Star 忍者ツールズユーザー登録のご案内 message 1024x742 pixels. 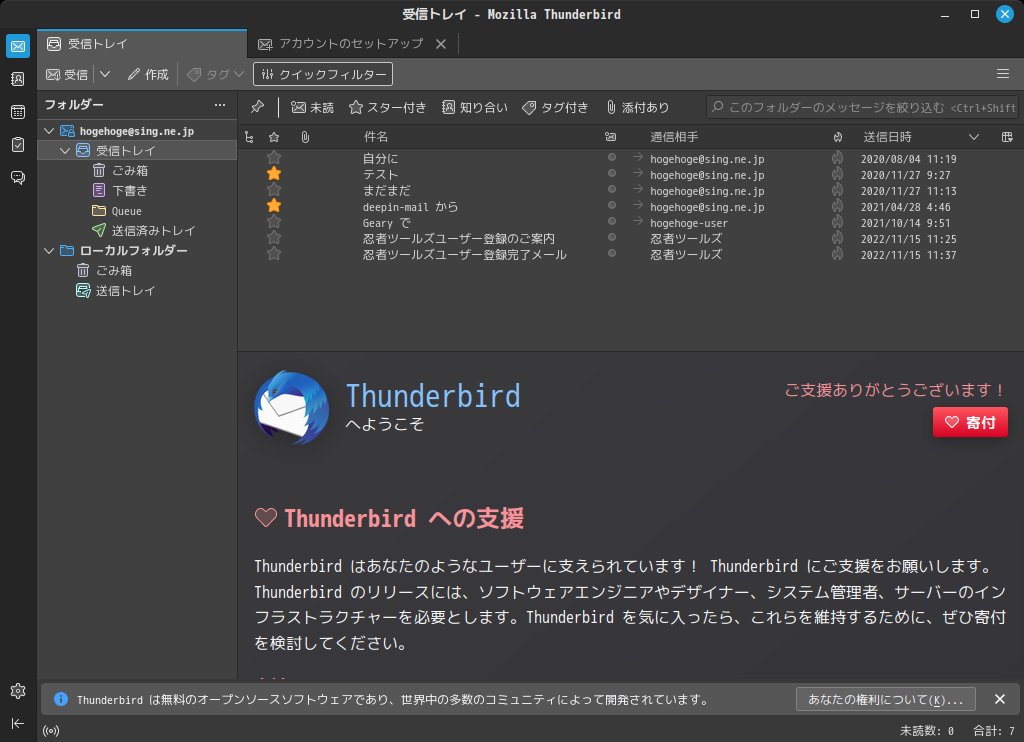[274, 237]
